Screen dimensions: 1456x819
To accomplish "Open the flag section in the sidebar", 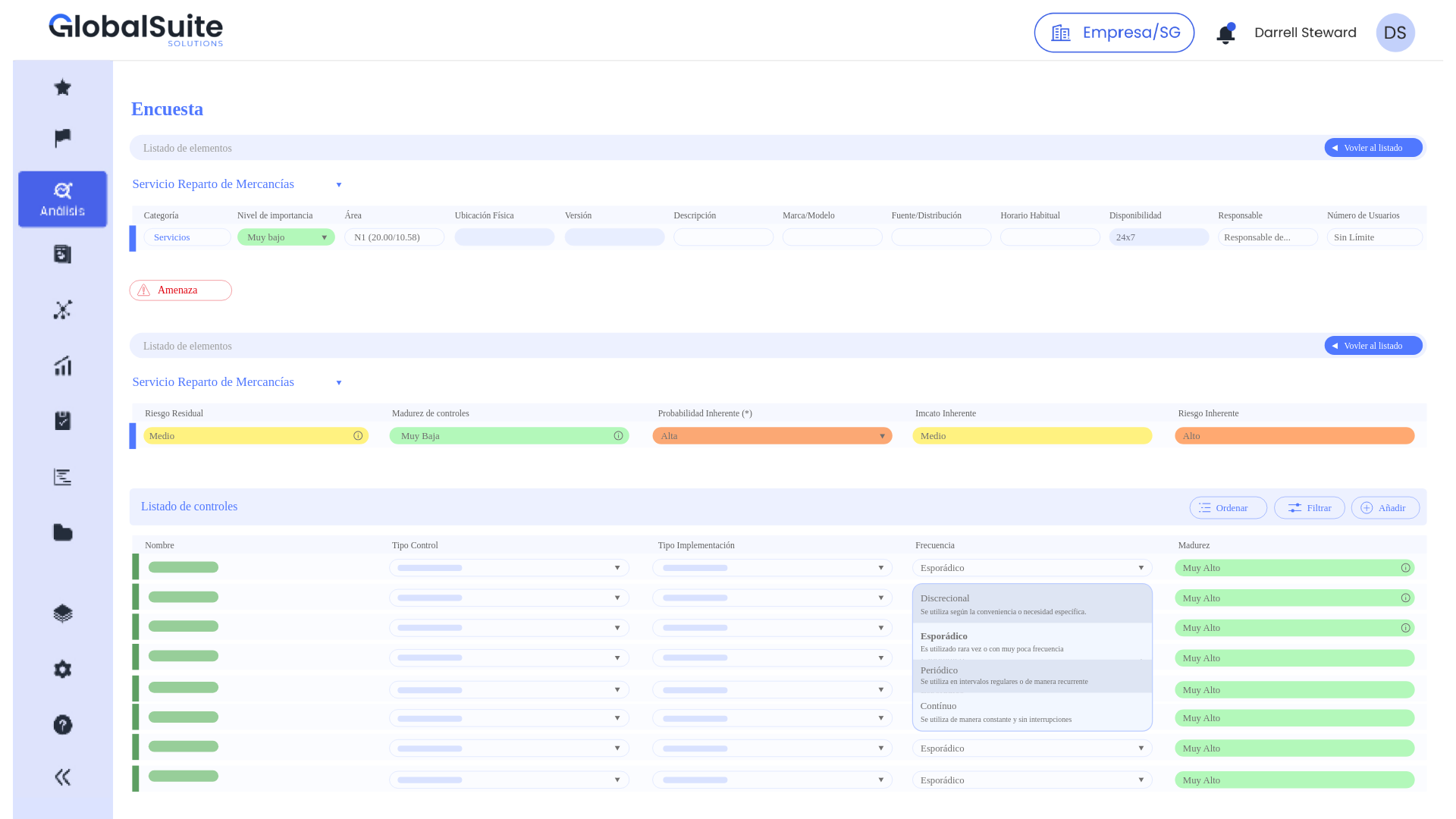I will [x=62, y=138].
